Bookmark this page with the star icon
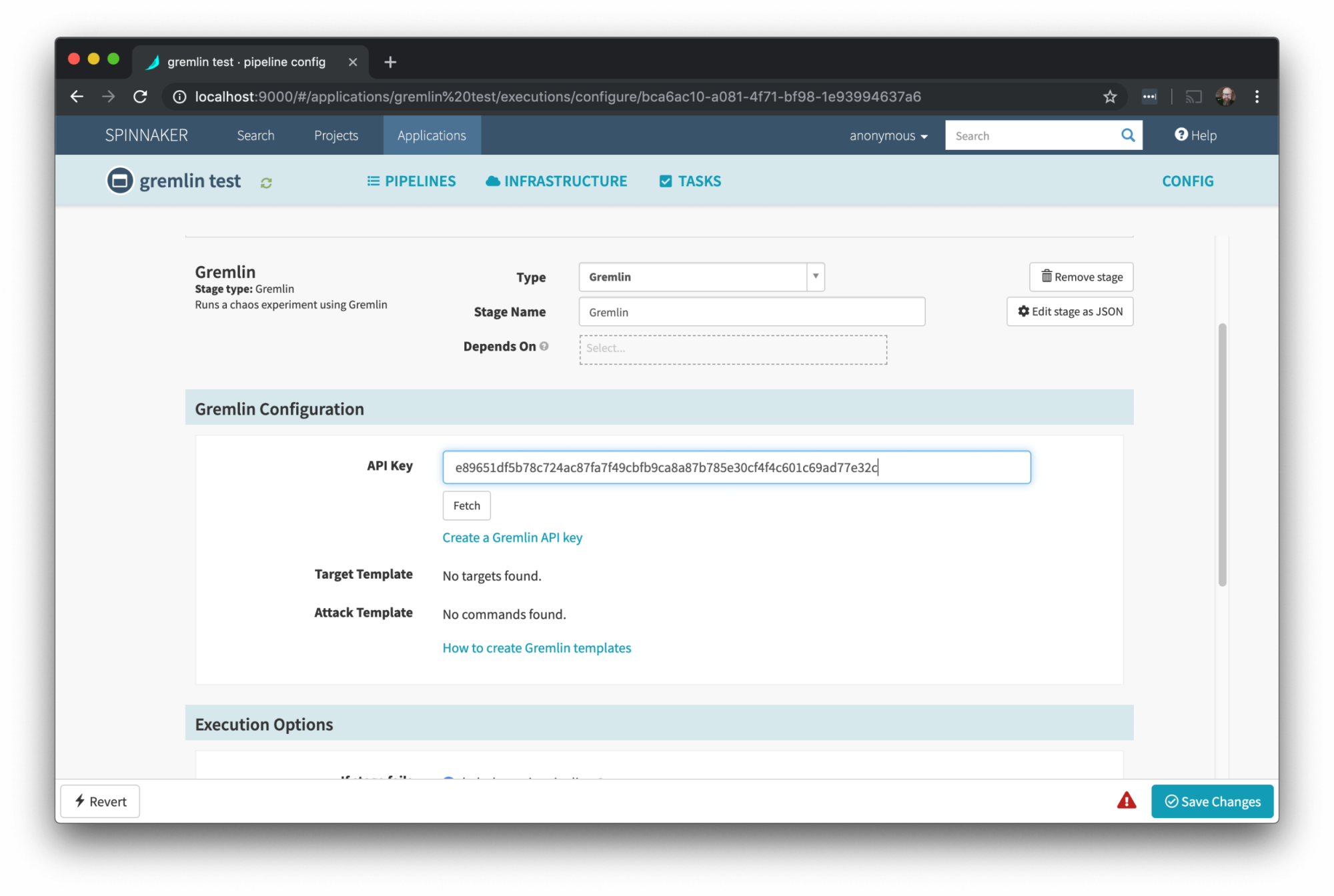Screen dimensions: 1334x896 click(x=1110, y=97)
